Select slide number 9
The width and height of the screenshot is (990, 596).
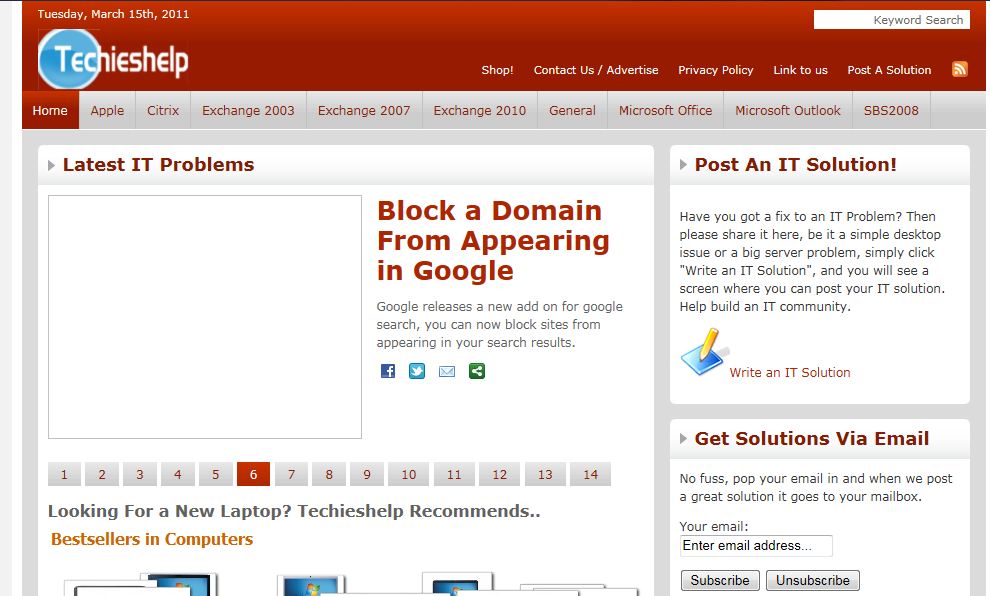point(367,474)
